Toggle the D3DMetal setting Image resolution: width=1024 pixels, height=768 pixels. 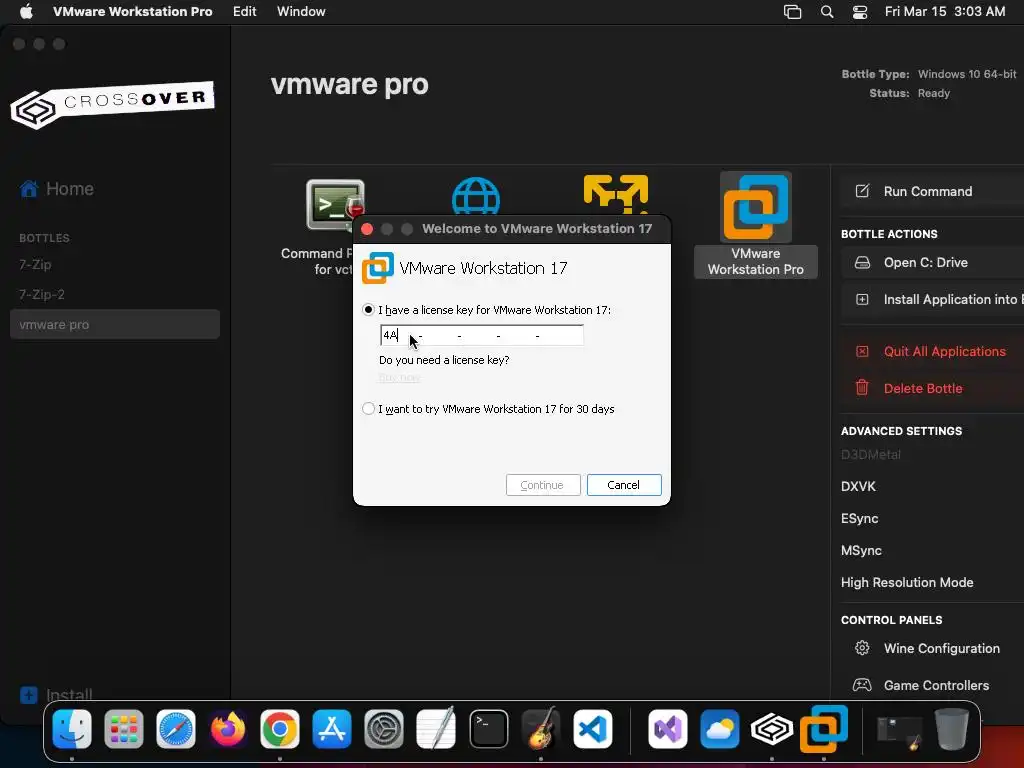click(871, 455)
